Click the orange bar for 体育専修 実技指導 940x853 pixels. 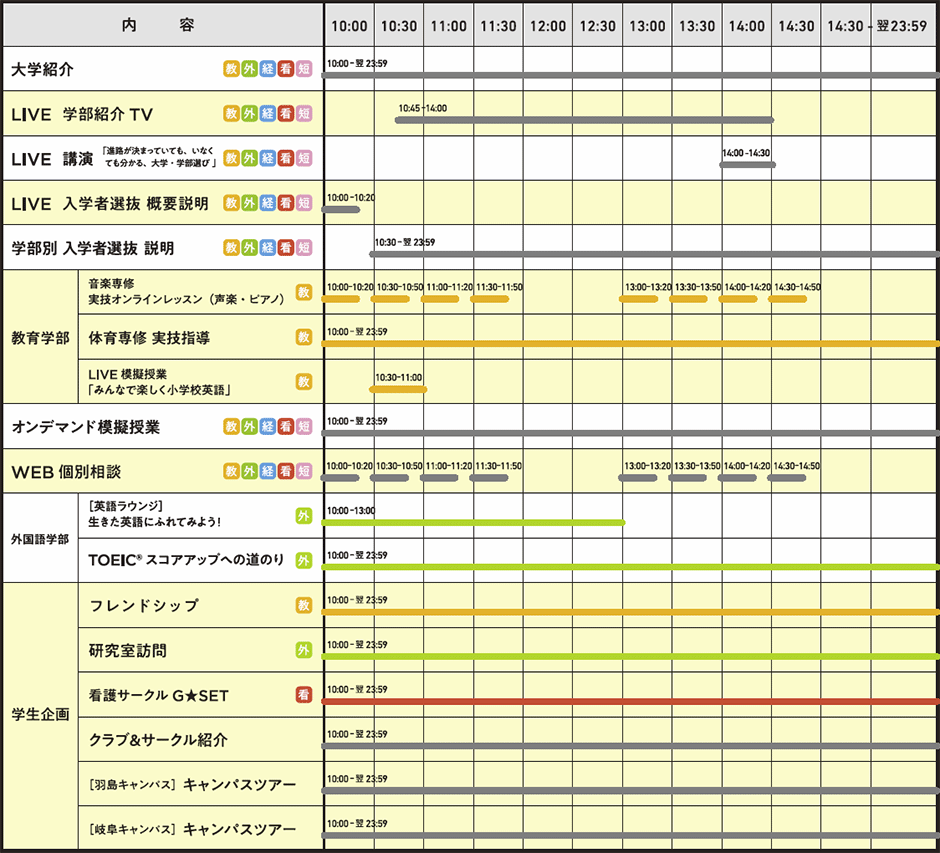click(631, 344)
